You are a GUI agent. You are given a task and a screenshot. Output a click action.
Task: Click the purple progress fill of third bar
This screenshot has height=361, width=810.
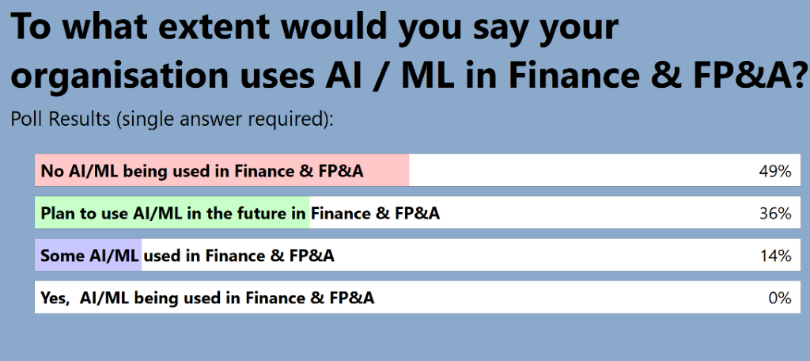tap(88, 255)
